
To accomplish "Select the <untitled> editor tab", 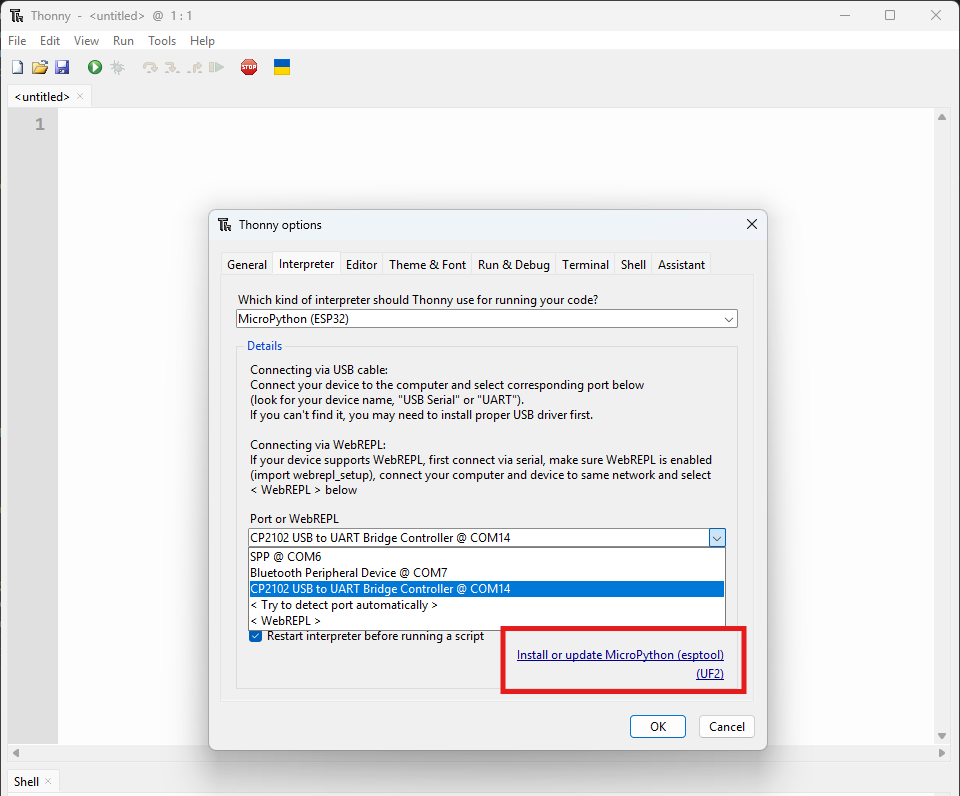I will [42, 96].
